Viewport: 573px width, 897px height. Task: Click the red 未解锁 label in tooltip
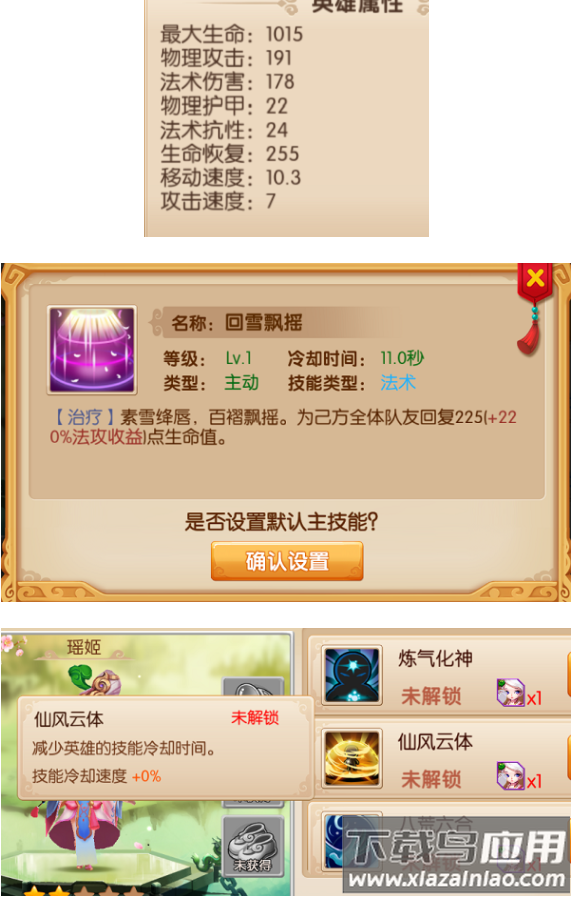click(x=255, y=717)
